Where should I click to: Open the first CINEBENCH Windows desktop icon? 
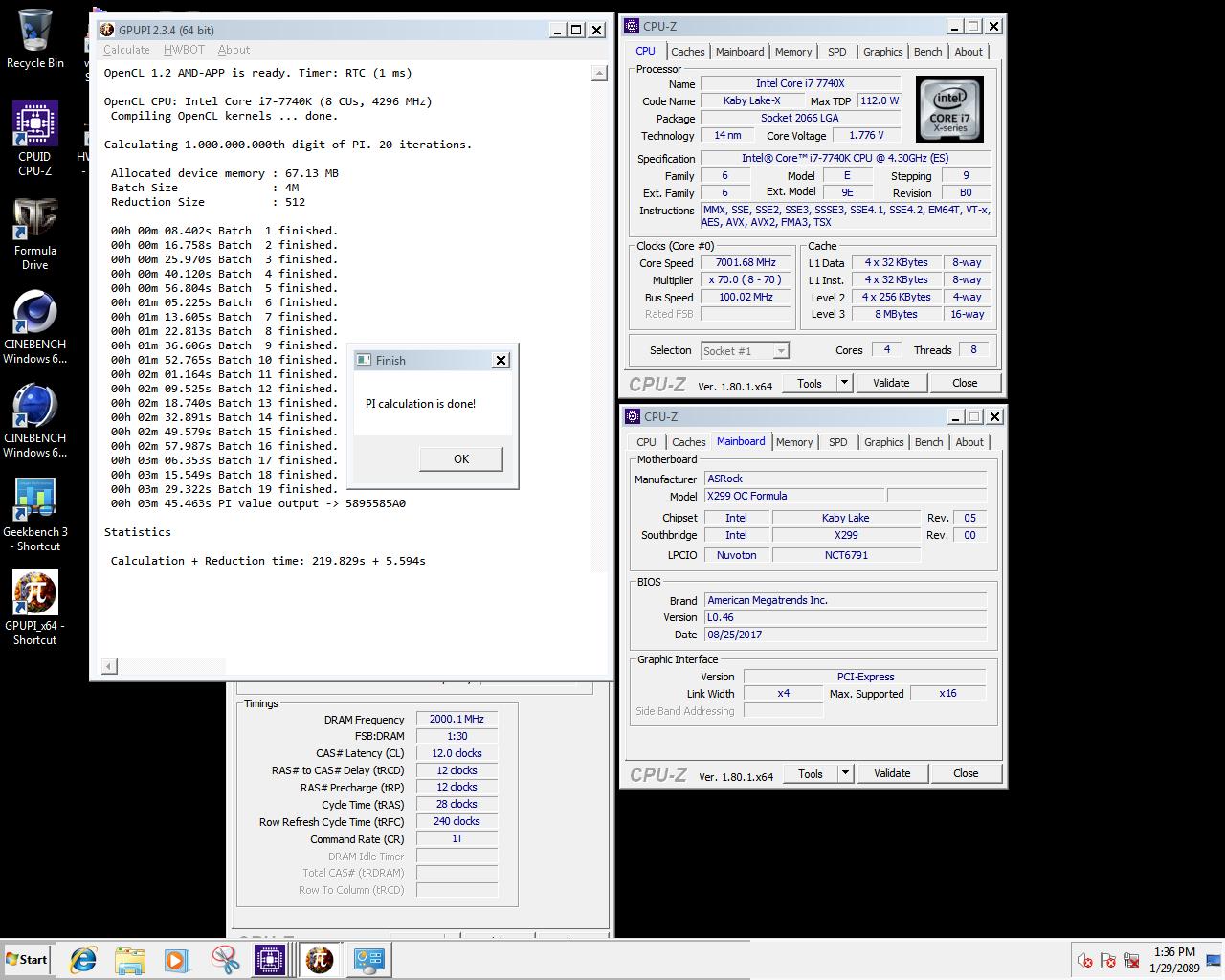[35, 328]
